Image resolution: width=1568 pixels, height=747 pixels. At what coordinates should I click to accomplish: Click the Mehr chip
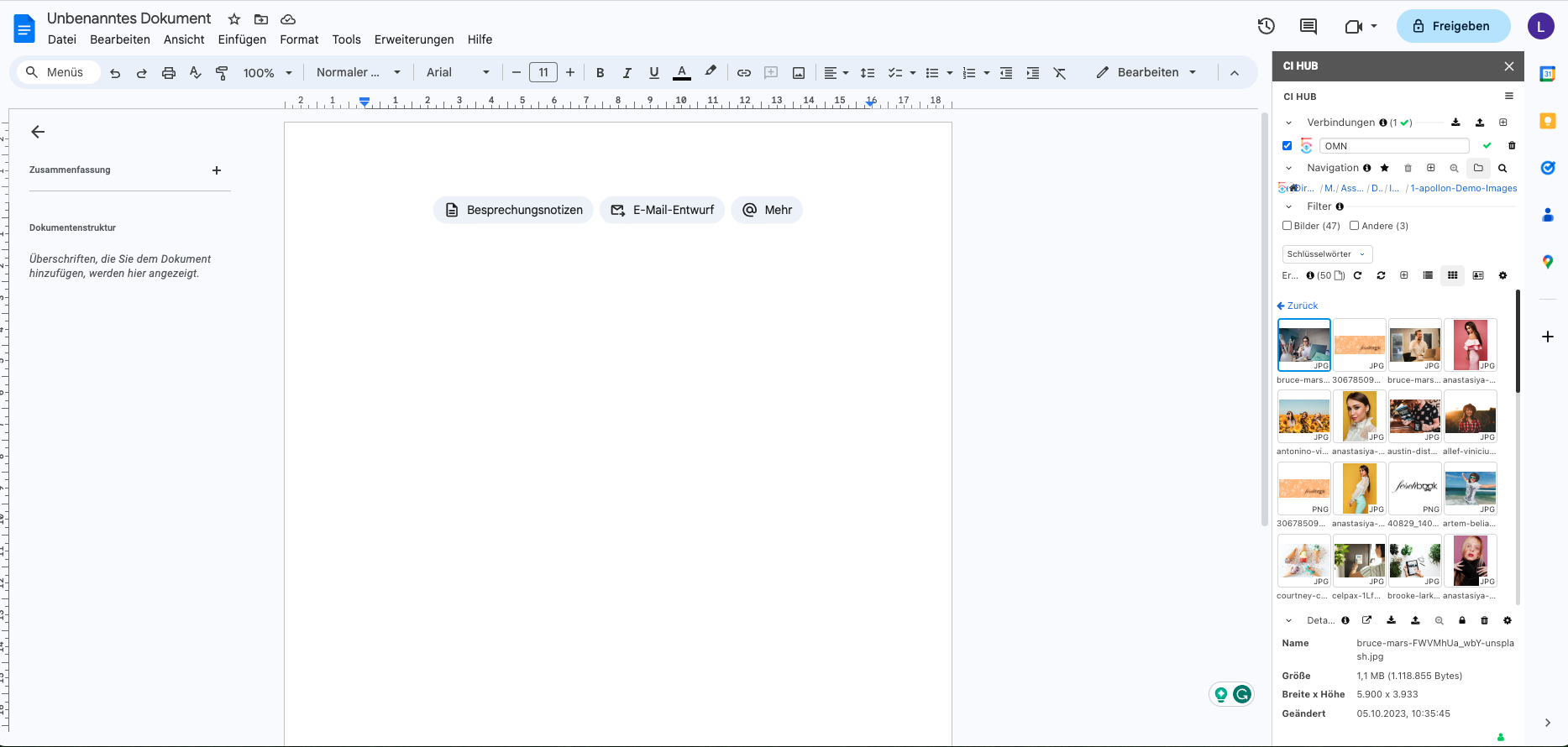click(x=767, y=210)
